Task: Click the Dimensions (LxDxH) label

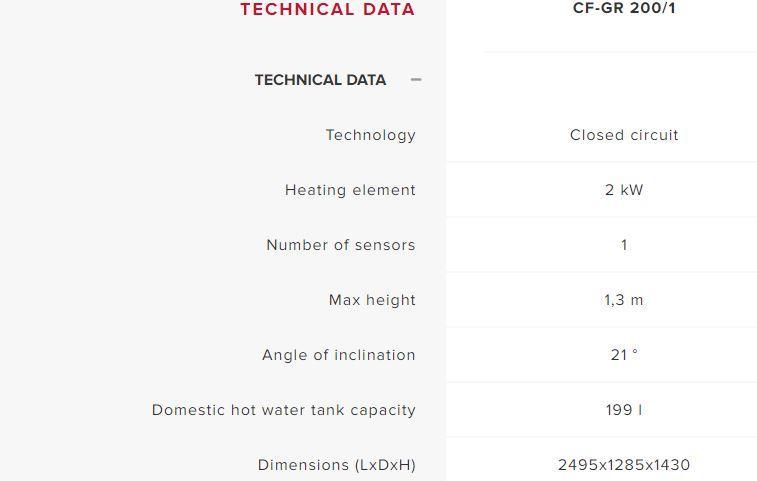Action: pyautogui.click(x=336, y=465)
